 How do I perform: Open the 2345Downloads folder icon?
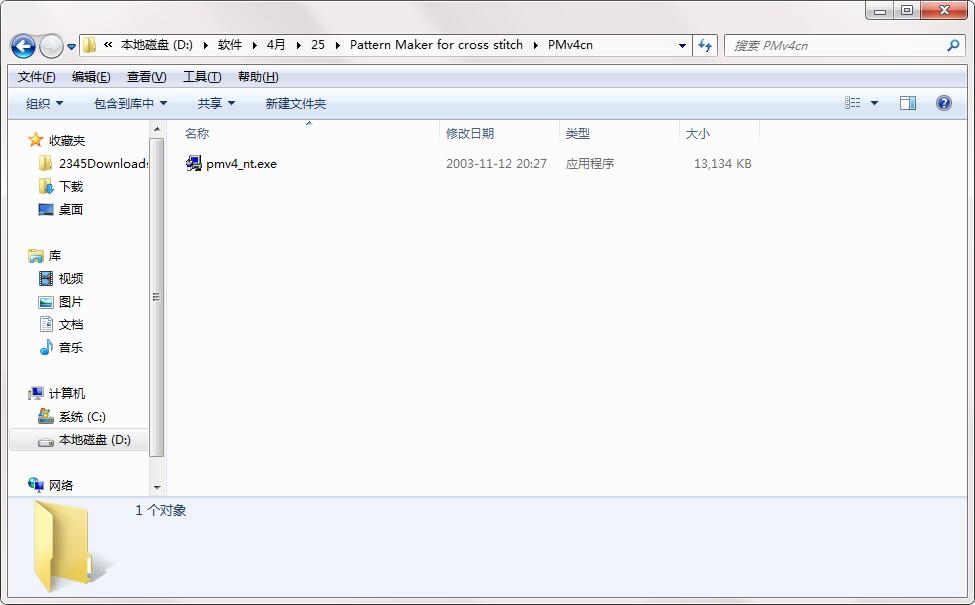tap(45, 164)
